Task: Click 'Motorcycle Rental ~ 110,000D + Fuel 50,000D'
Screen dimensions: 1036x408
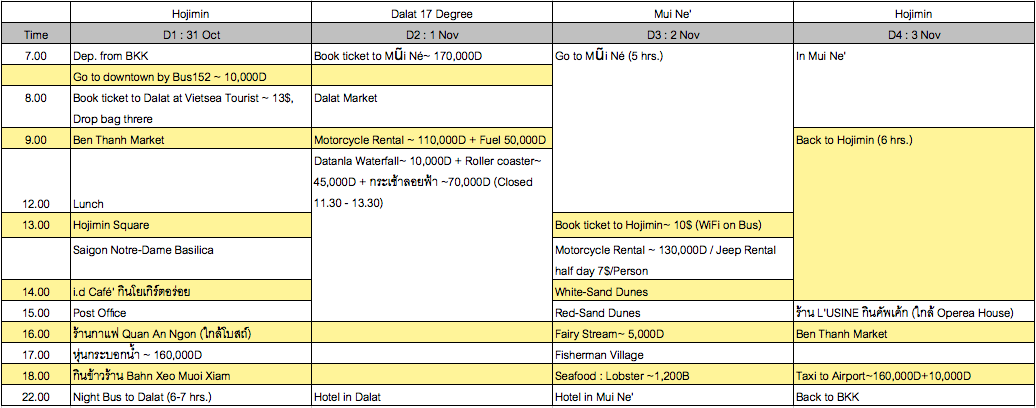Action: click(x=431, y=139)
